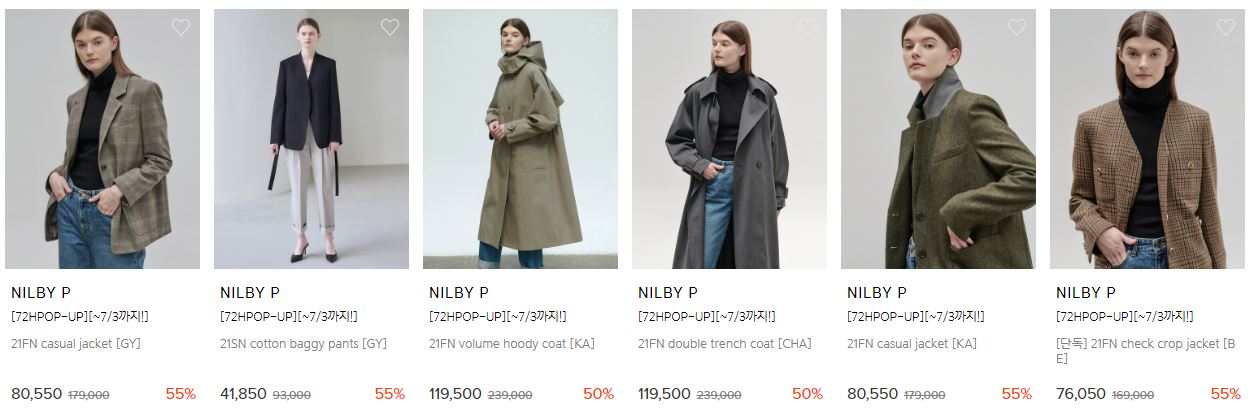Viewport: 1255px width, 412px height.
Task: Open the gray plaid casual jacket photo
Action: [102, 139]
